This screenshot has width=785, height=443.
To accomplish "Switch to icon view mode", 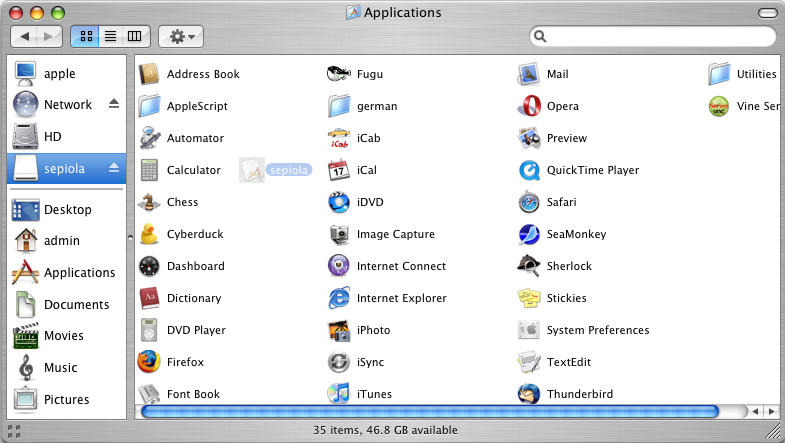I will [86, 36].
